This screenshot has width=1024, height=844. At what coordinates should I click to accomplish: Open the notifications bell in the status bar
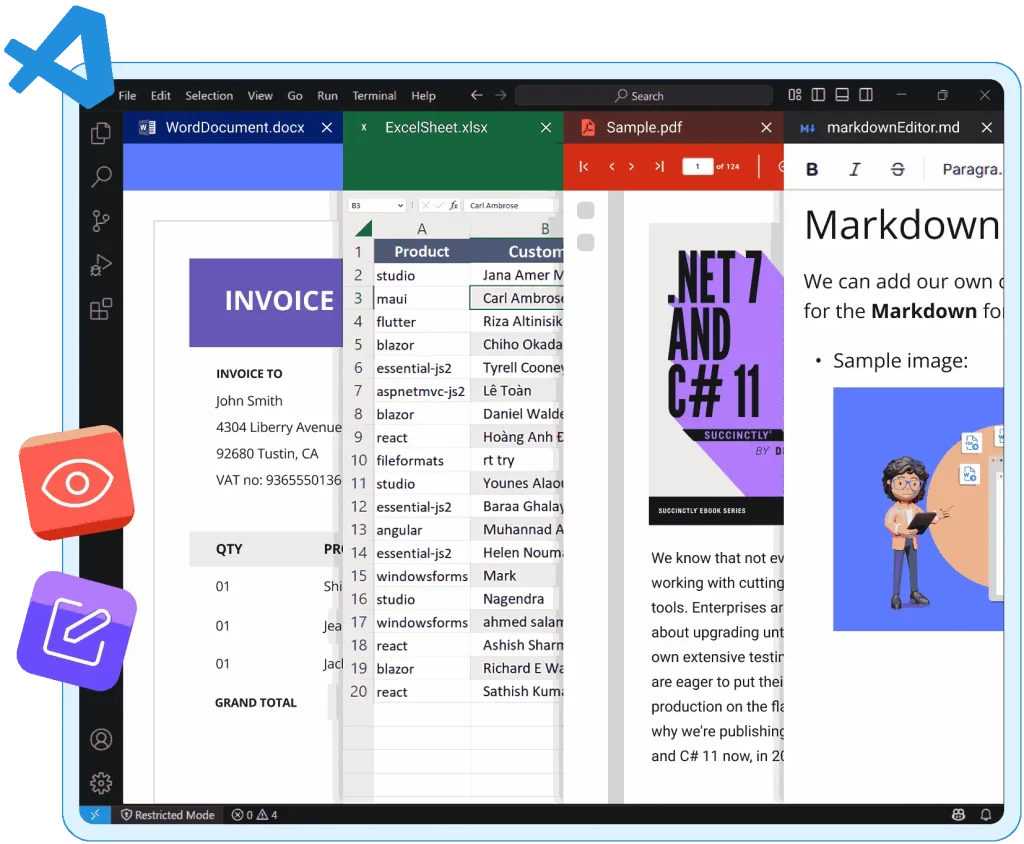(x=986, y=815)
